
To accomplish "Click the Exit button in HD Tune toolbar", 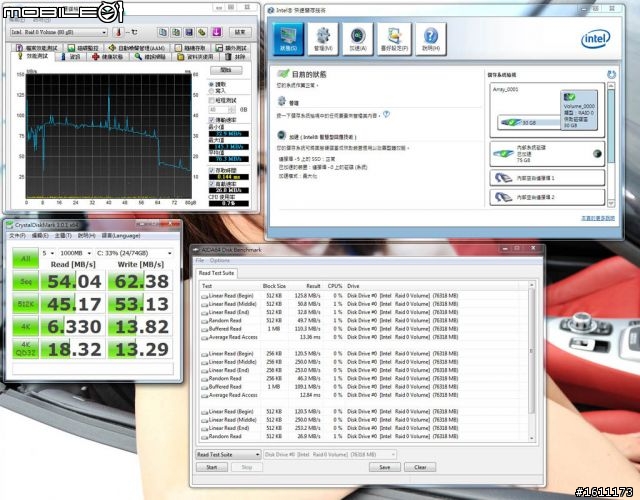I will pos(240,32).
